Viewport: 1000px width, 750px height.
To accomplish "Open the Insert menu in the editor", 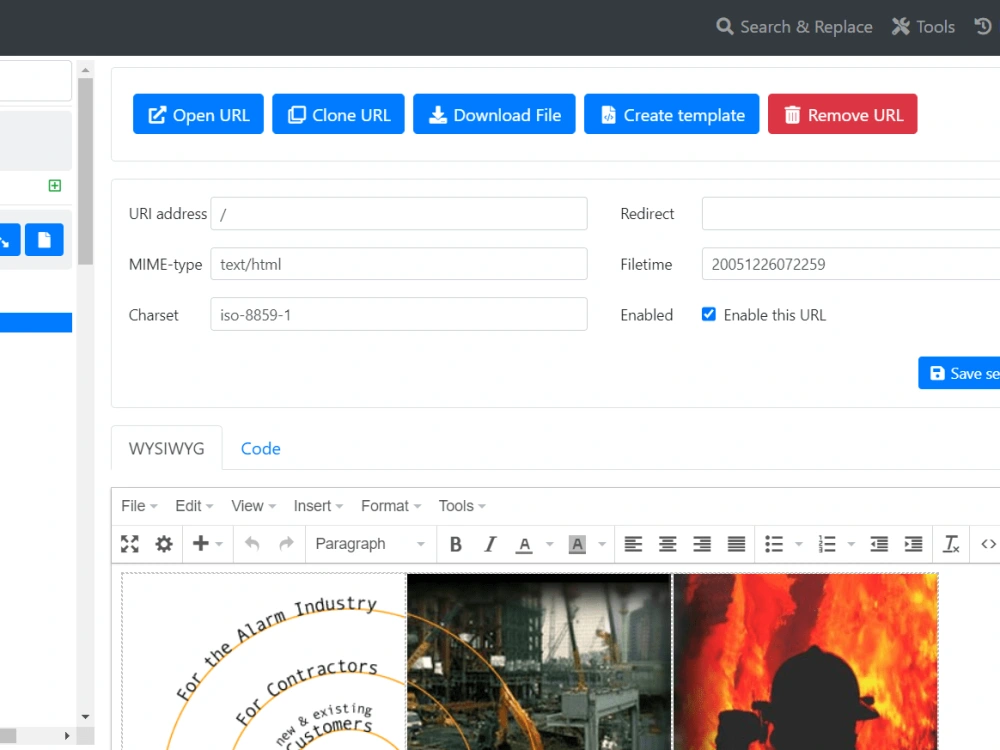I will 313,506.
